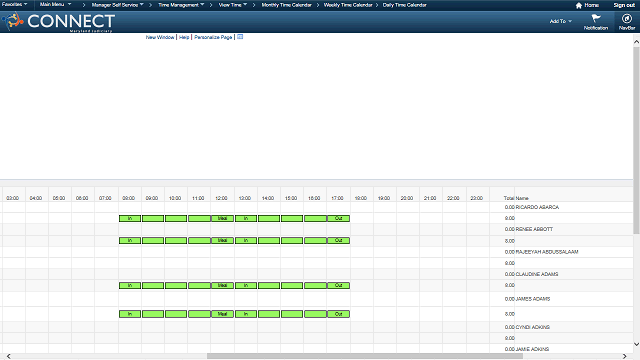Click the page HTTP icon beside Personalize Page
Viewport: 640px width, 360px height.
pyautogui.click(x=240, y=37)
